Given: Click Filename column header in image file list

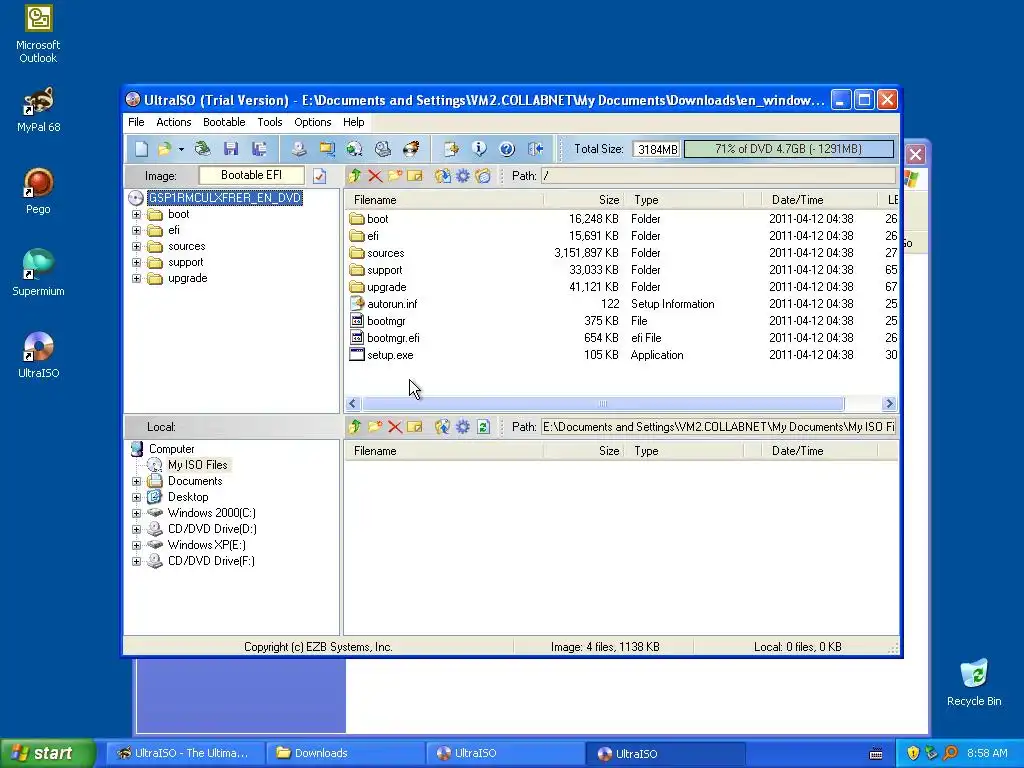Looking at the screenshot, I should (x=444, y=200).
